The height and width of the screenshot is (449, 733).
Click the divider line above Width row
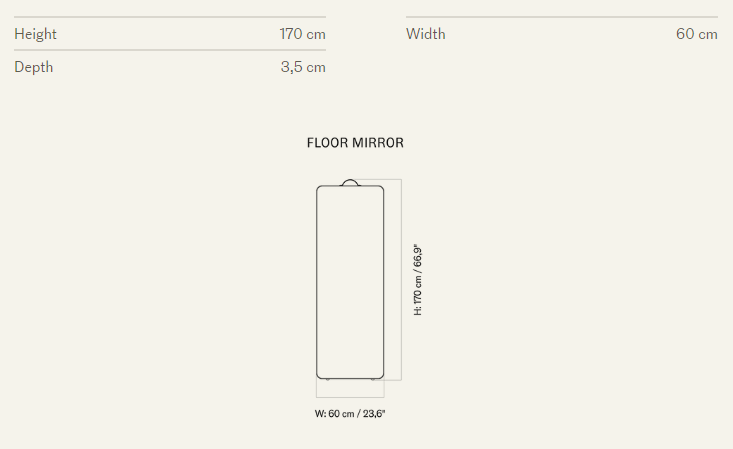pos(562,17)
